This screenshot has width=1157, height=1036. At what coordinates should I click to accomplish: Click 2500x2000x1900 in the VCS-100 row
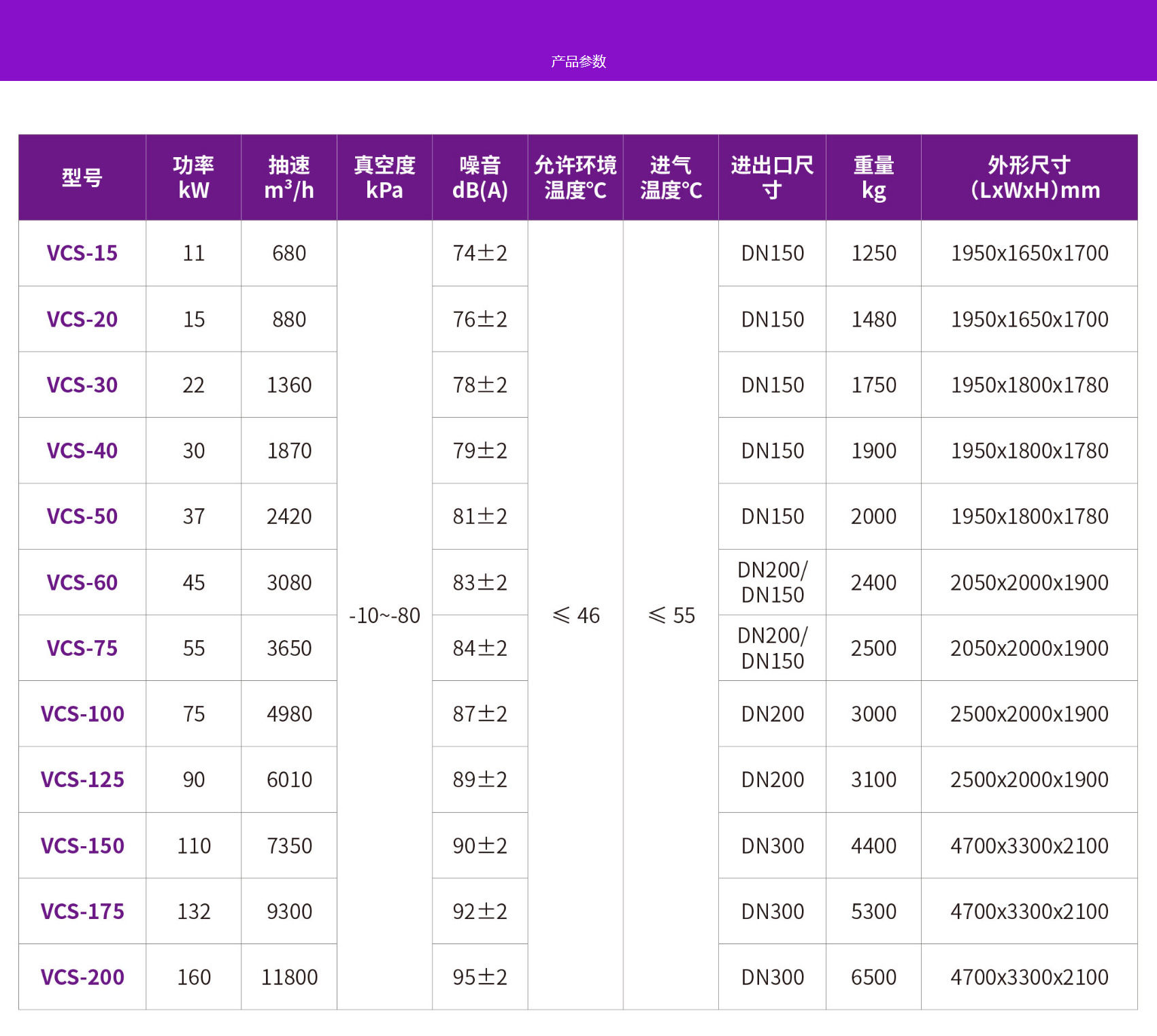1030,714
